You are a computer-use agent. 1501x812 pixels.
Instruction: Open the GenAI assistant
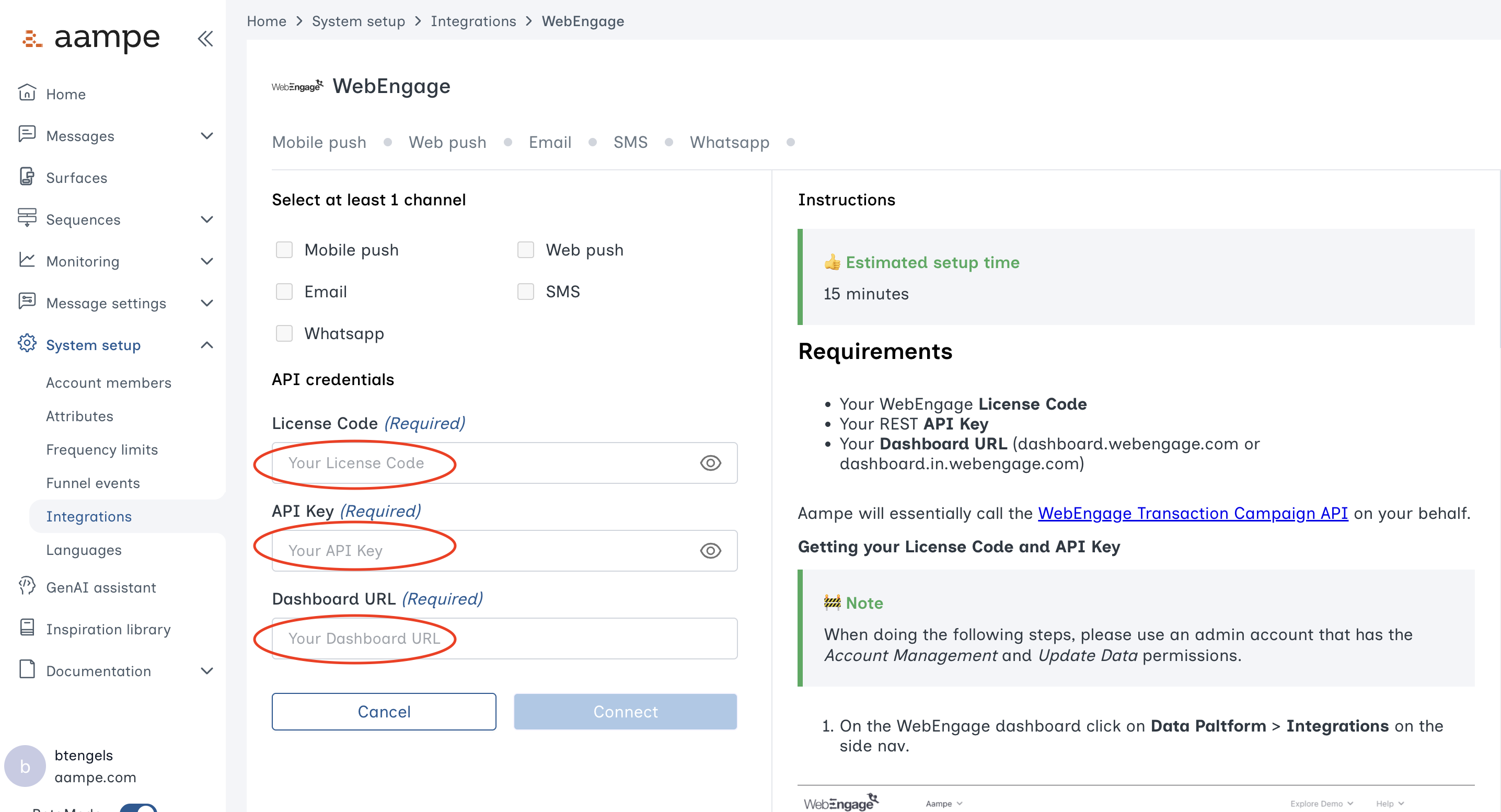point(101,587)
